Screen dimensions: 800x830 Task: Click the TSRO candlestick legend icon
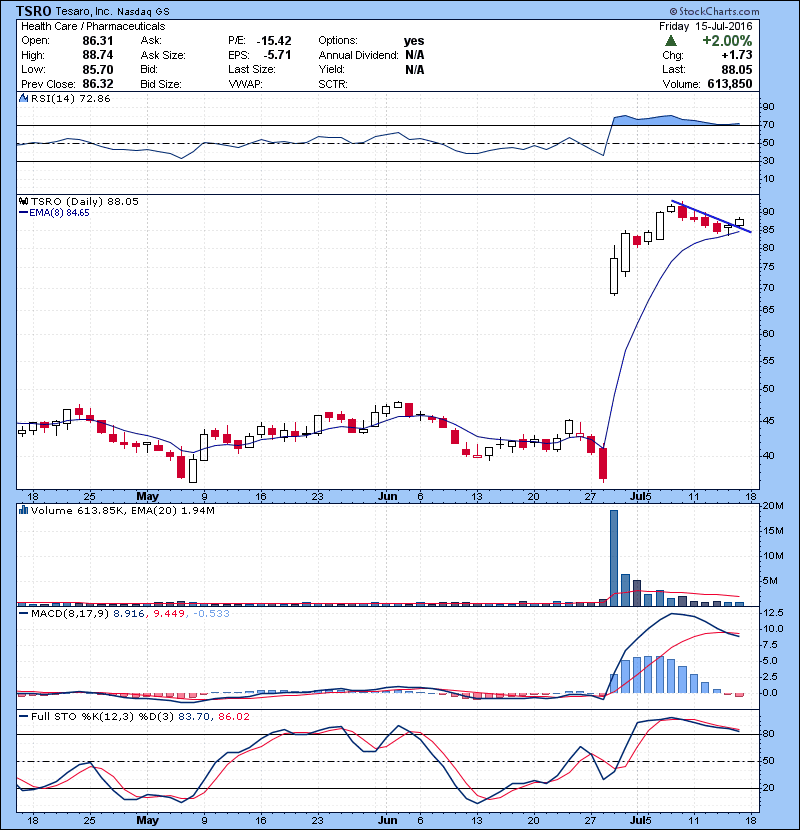pyautogui.click(x=23, y=201)
